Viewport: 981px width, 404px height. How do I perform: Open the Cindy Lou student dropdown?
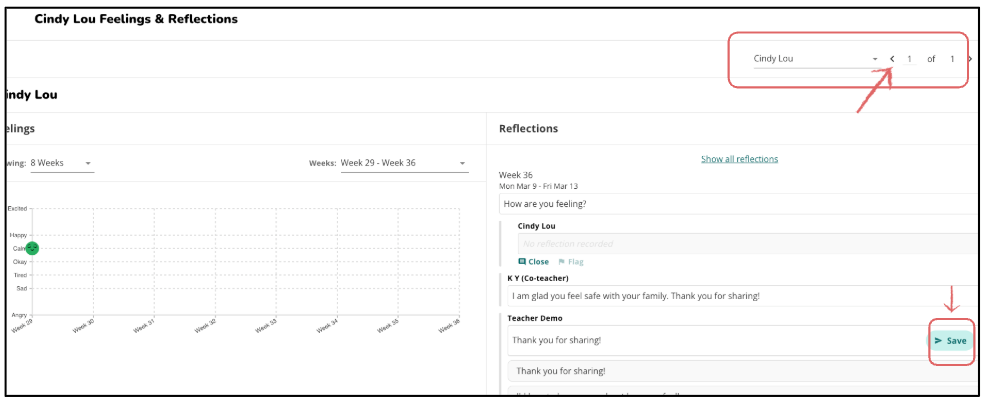click(815, 59)
